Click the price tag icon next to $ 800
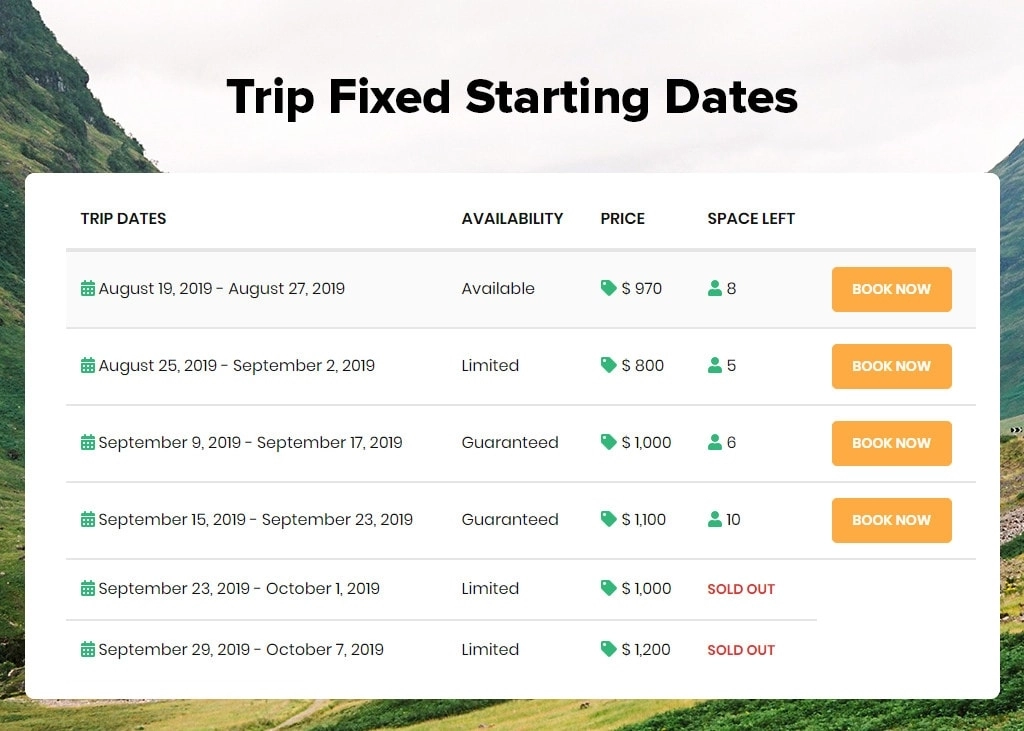1024x731 pixels. point(608,365)
